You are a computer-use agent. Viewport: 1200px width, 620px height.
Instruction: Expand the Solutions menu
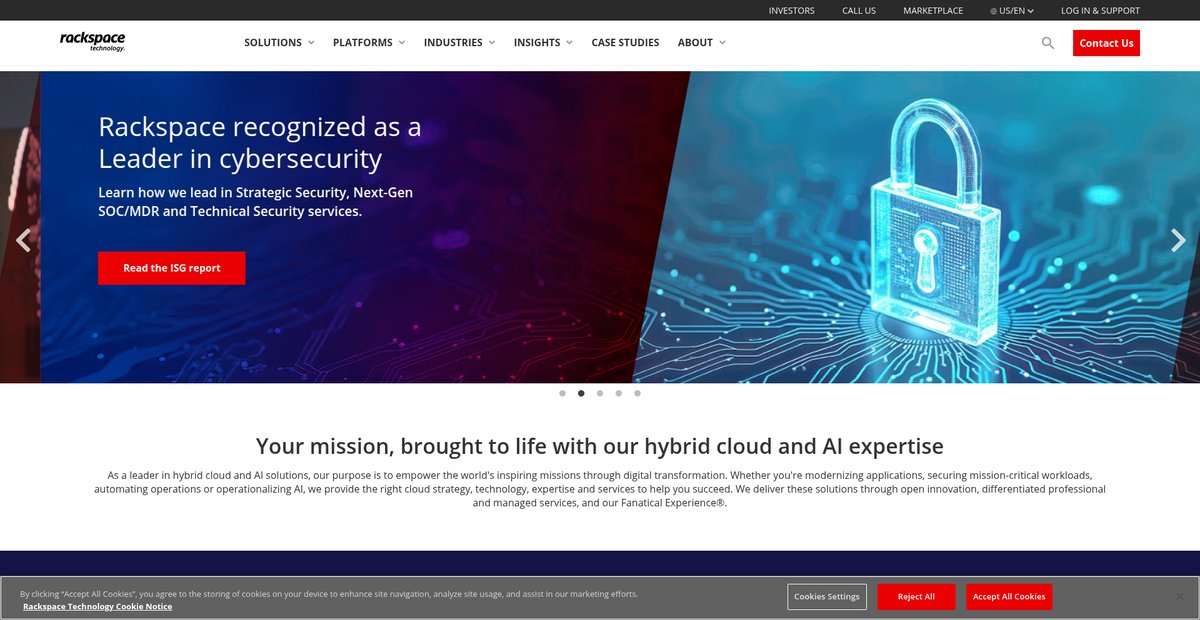click(279, 43)
